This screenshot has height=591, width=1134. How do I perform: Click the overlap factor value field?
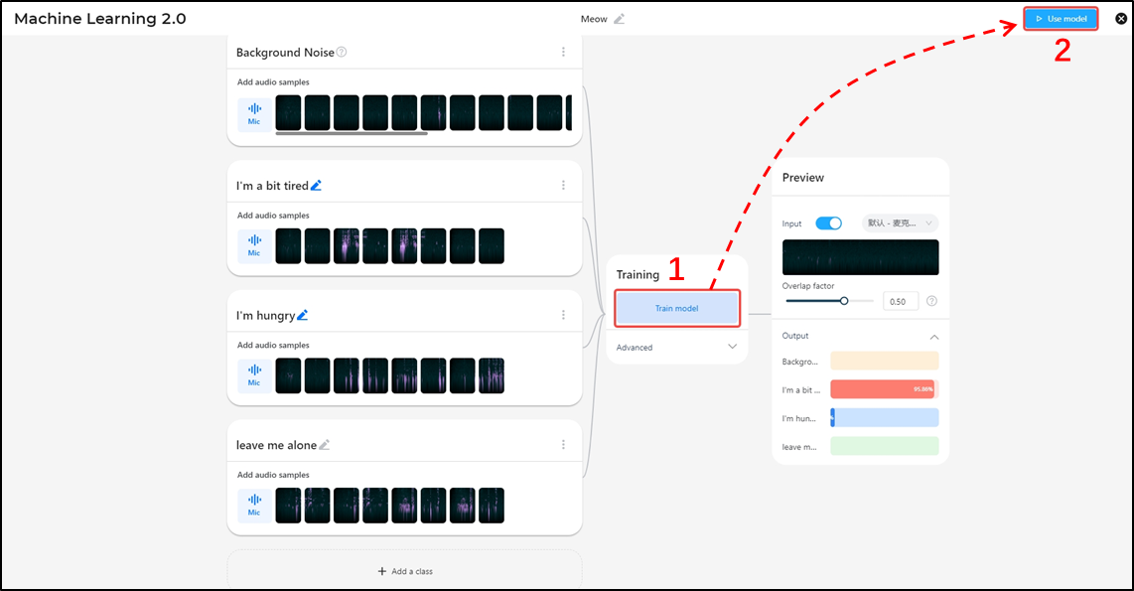900,301
